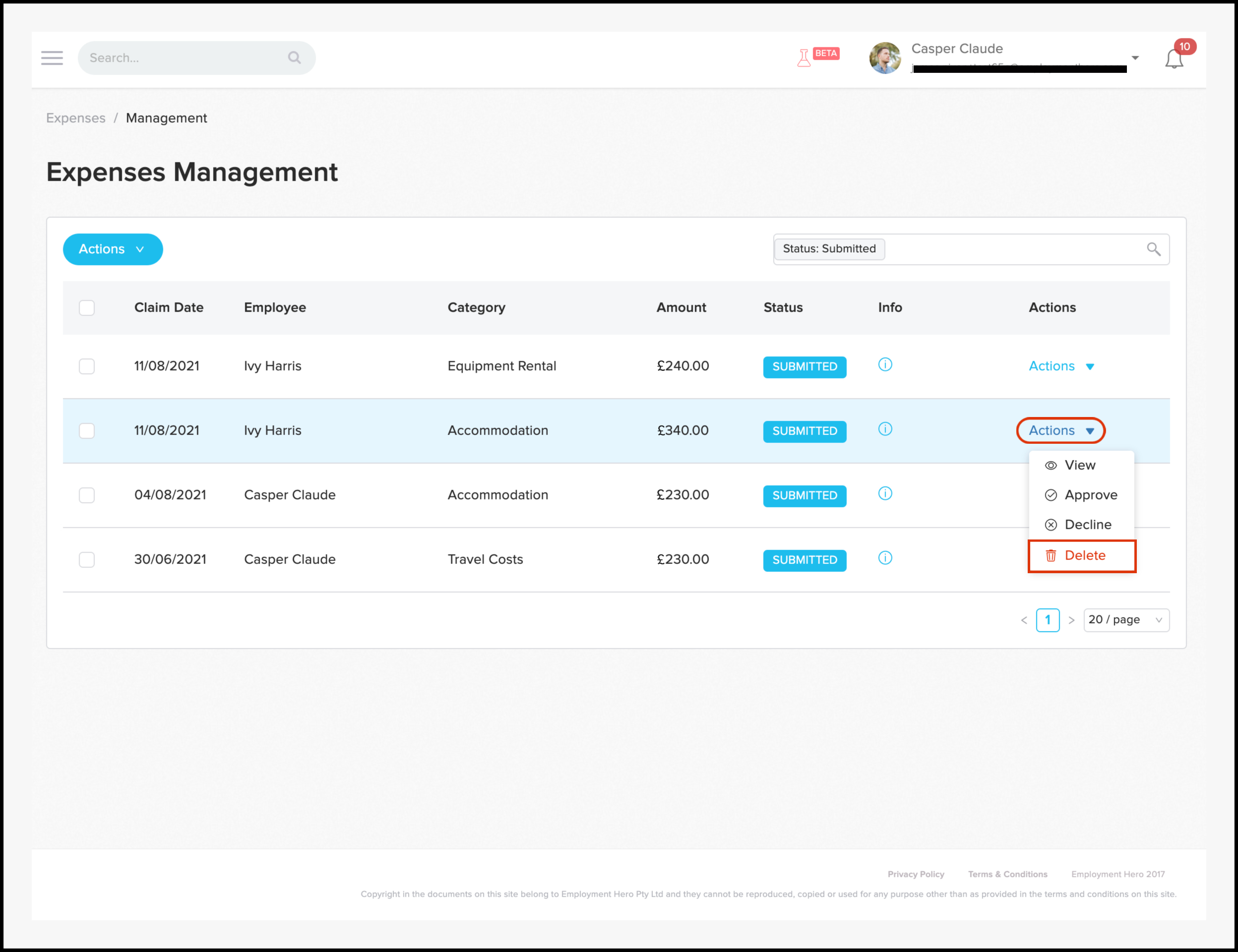
Task: Select the Equipment Rental row checkbox
Action: click(x=87, y=366)
